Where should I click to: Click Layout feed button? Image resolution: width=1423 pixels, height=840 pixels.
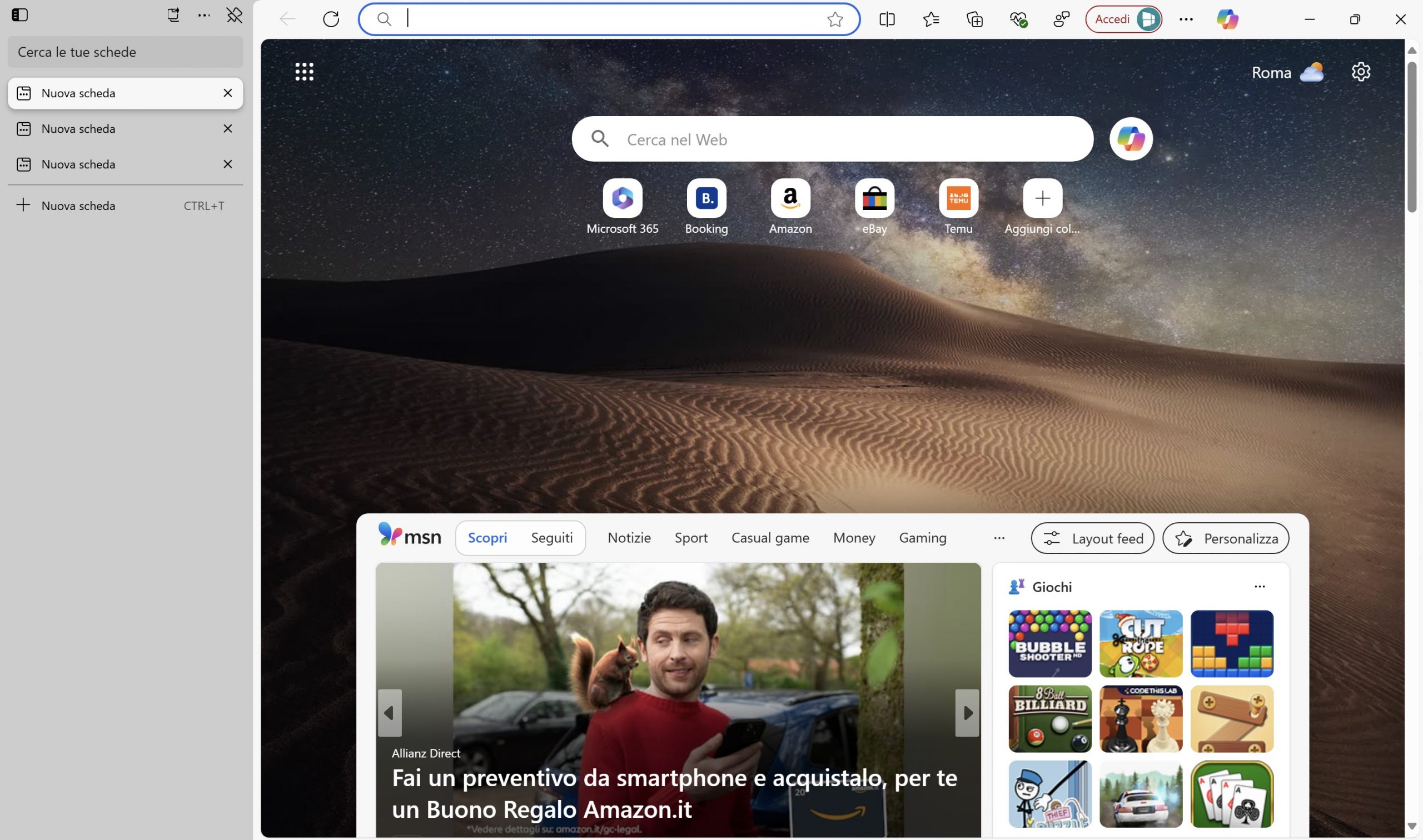[1093, 538]
